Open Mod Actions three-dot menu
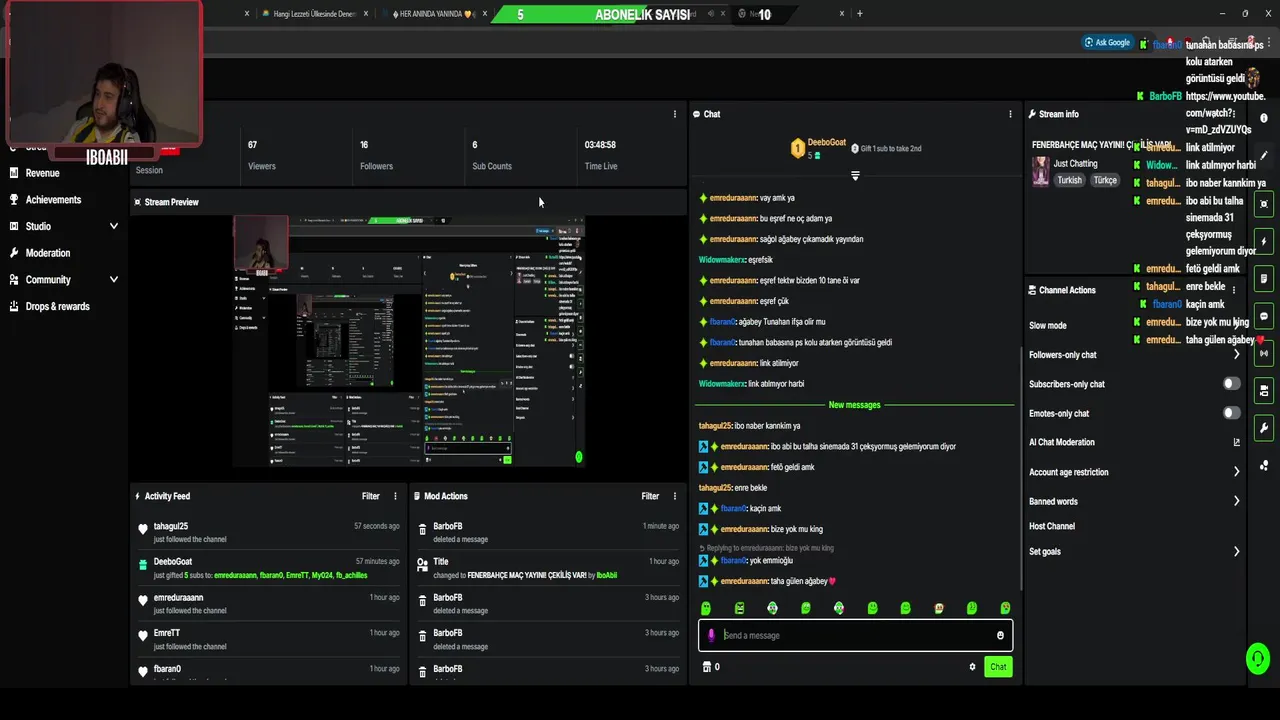 point(675,496)
